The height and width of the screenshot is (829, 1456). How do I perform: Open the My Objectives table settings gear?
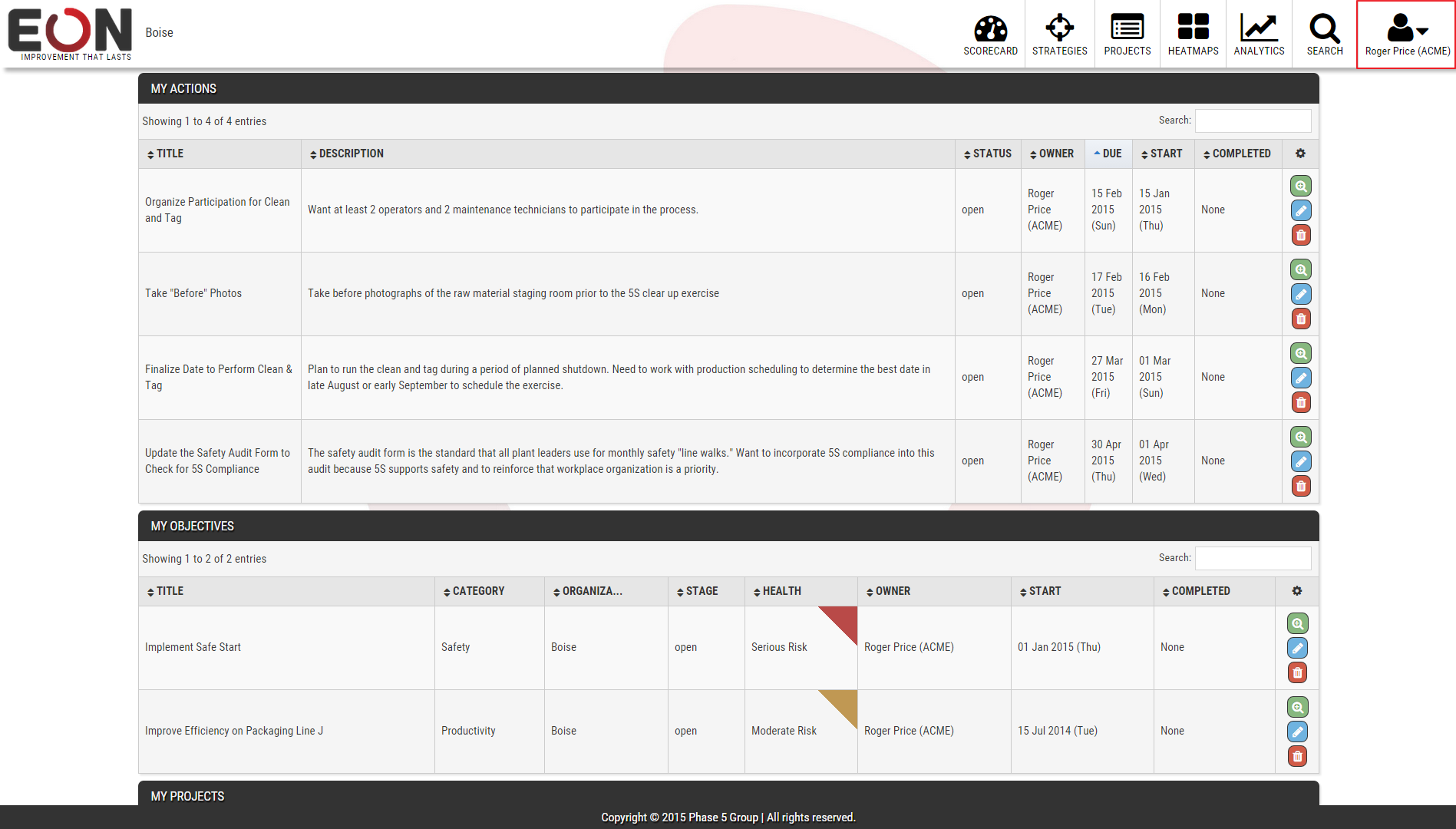point(1296,591)
